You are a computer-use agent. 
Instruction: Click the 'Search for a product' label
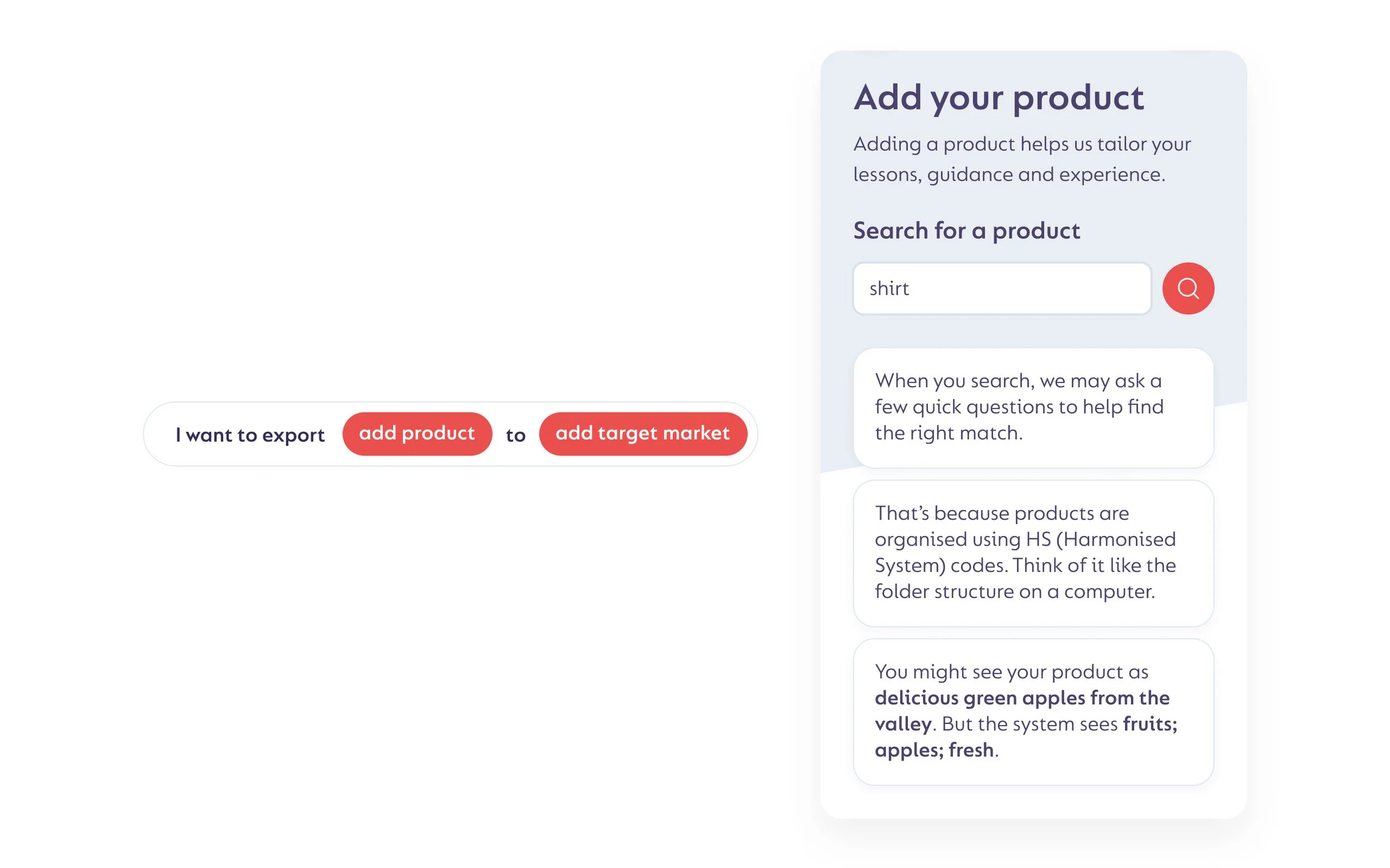(x=966, y=231)
